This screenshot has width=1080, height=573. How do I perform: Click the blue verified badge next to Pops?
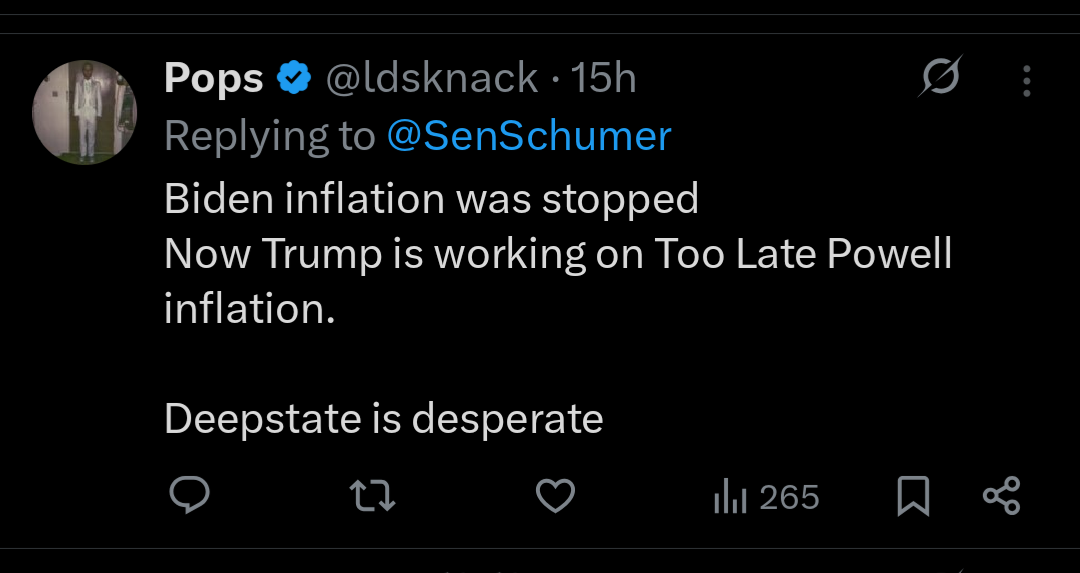coord(294,78)
